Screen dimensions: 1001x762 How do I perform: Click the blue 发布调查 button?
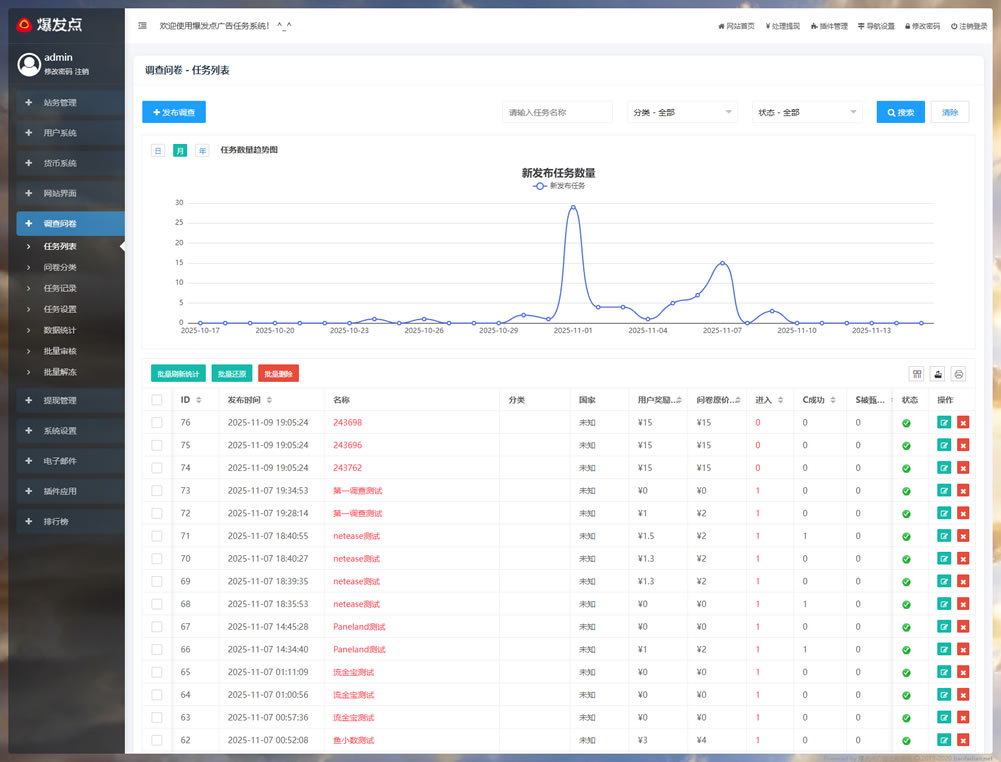click(x=174, y=113)
